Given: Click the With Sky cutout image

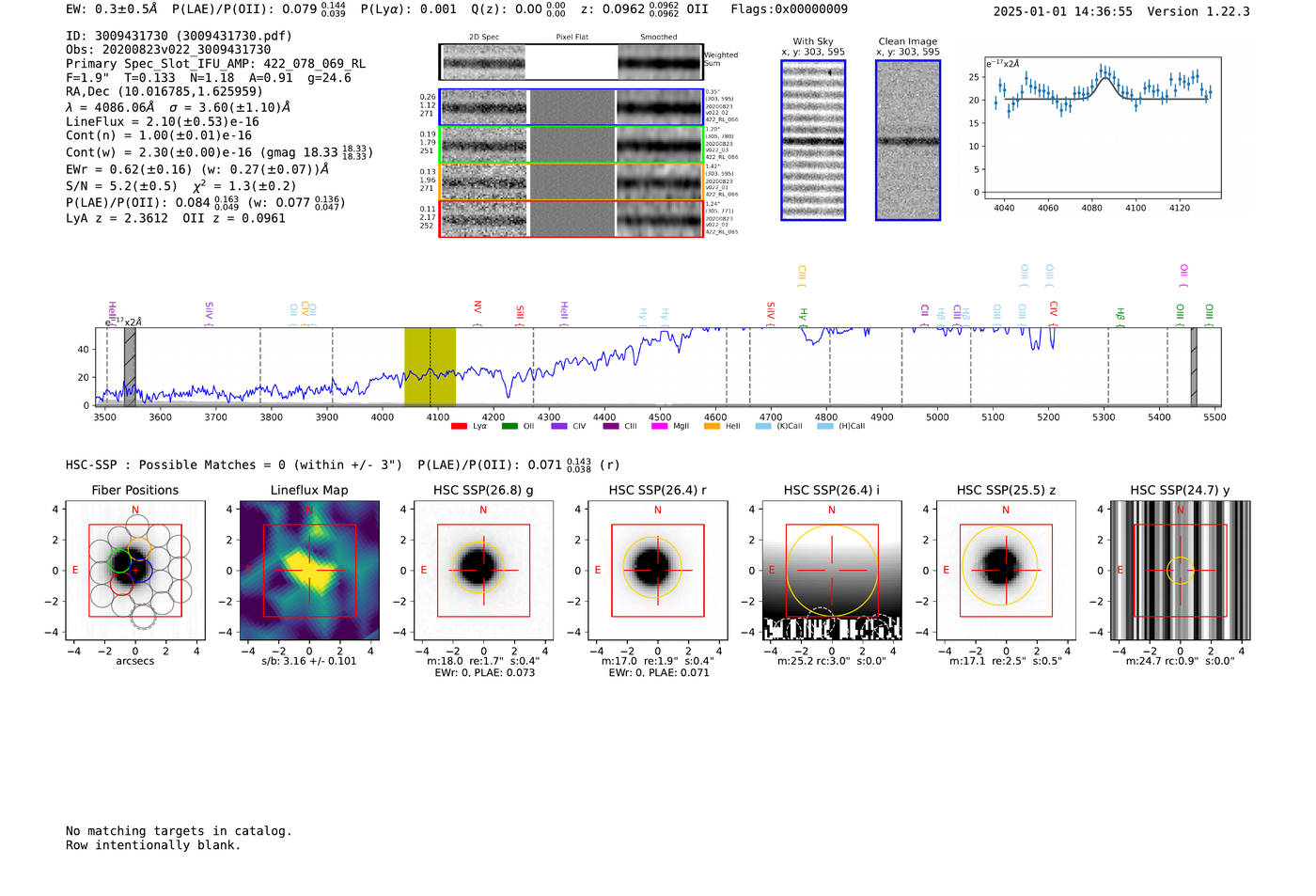Looking at the screenshot, I should point(813,140).
